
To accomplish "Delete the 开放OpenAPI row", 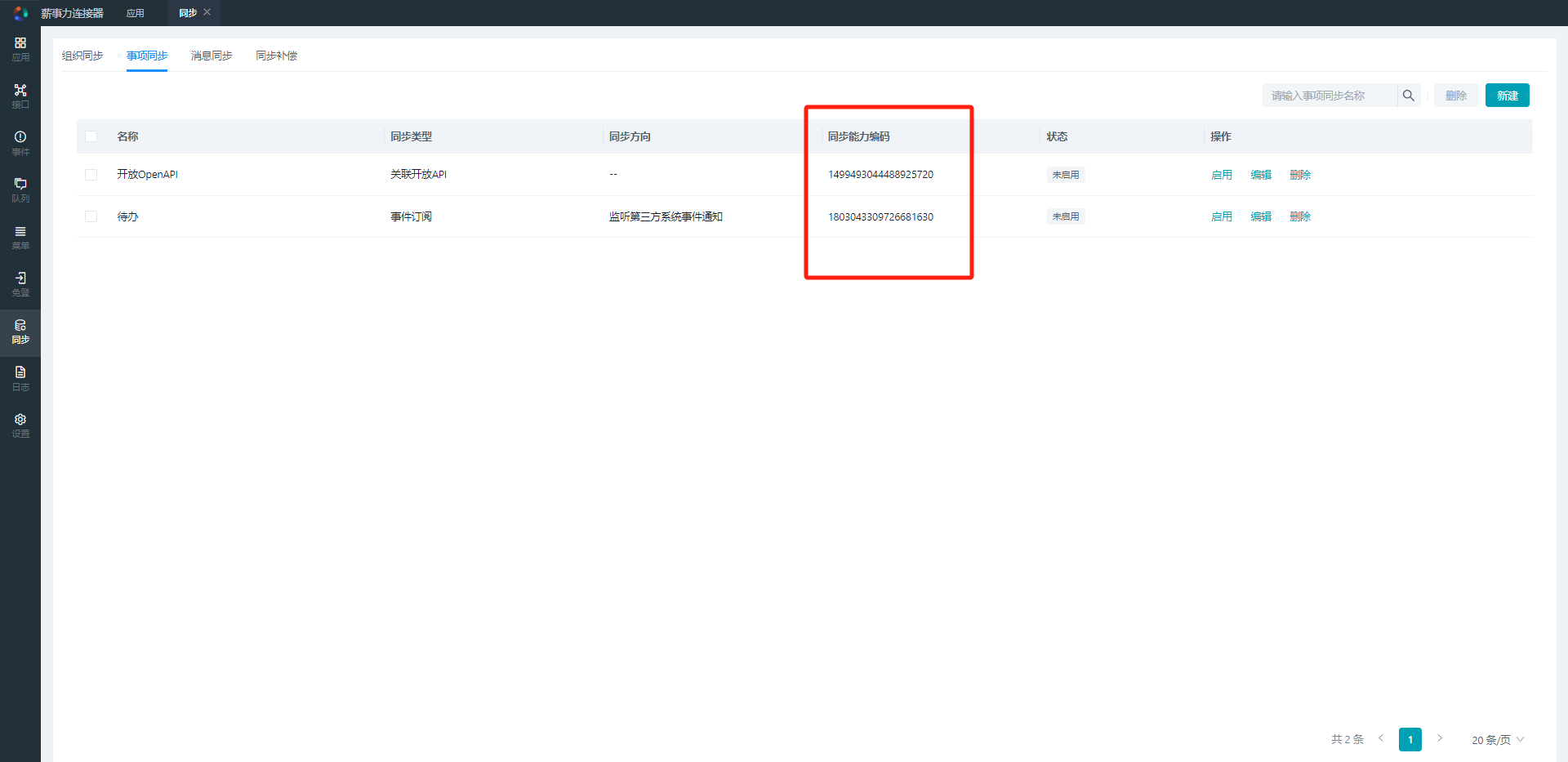I will (x=1300, y=175).
